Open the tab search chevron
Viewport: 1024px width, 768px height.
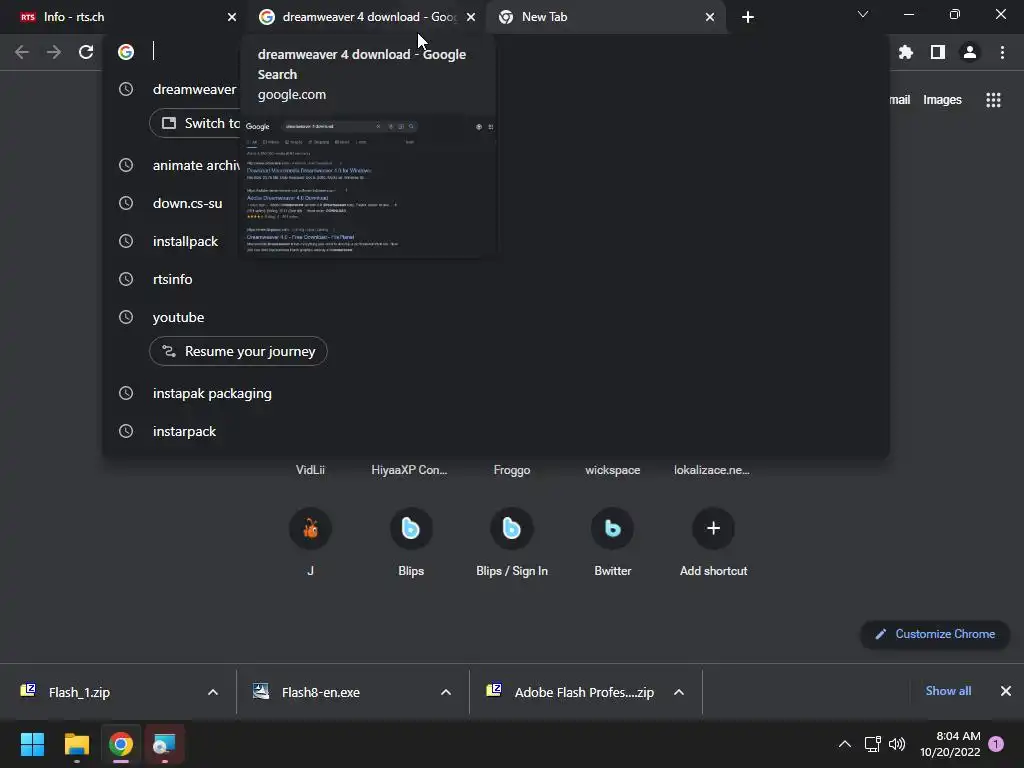pos(863,14)
